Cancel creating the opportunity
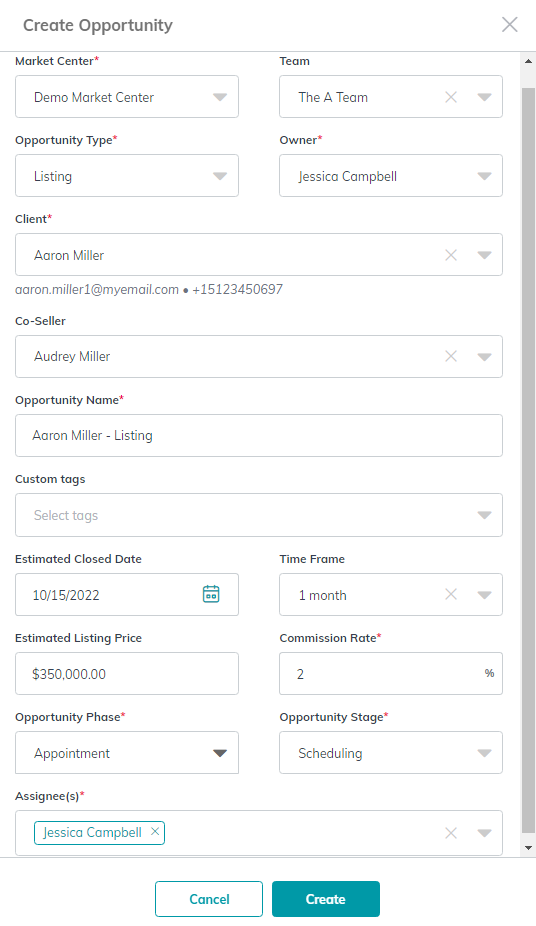The height and width of the screenshot is (926, 536). click(x=209, y=899)
